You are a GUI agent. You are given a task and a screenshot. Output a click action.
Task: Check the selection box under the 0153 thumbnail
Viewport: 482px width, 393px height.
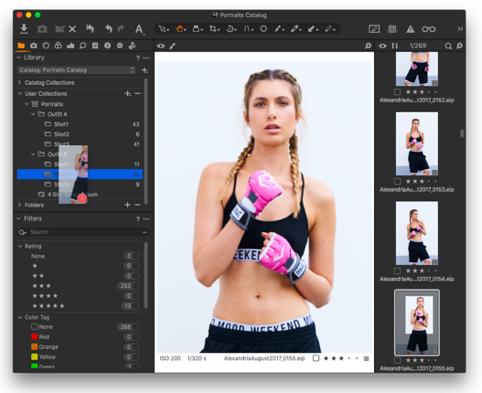click(397, 181)
